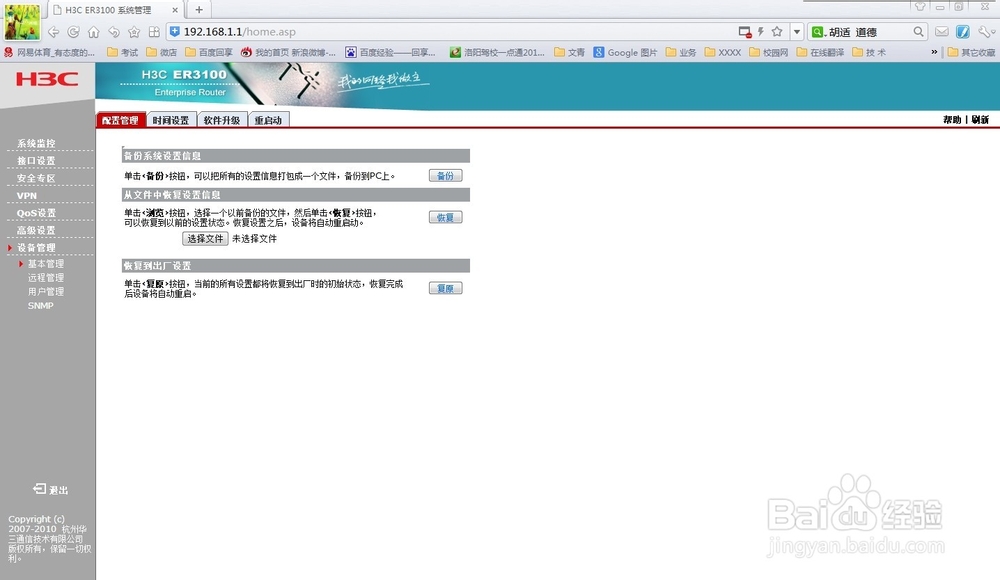This screenshot has height=580, width=1000.
Task: Expand VPN in the sidebar
Action: 27,196
